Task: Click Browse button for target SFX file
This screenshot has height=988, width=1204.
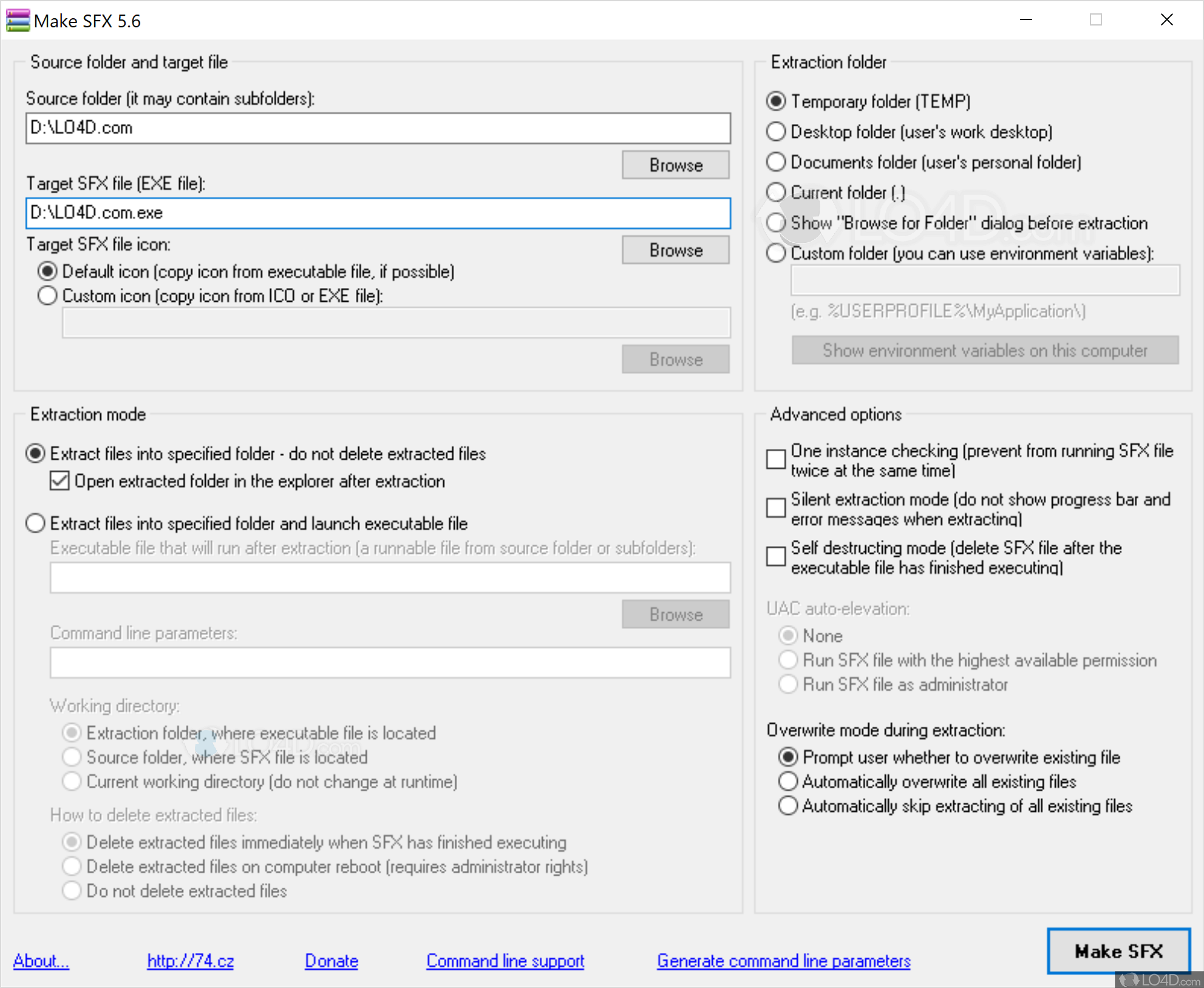Action: tap(675, 250)
